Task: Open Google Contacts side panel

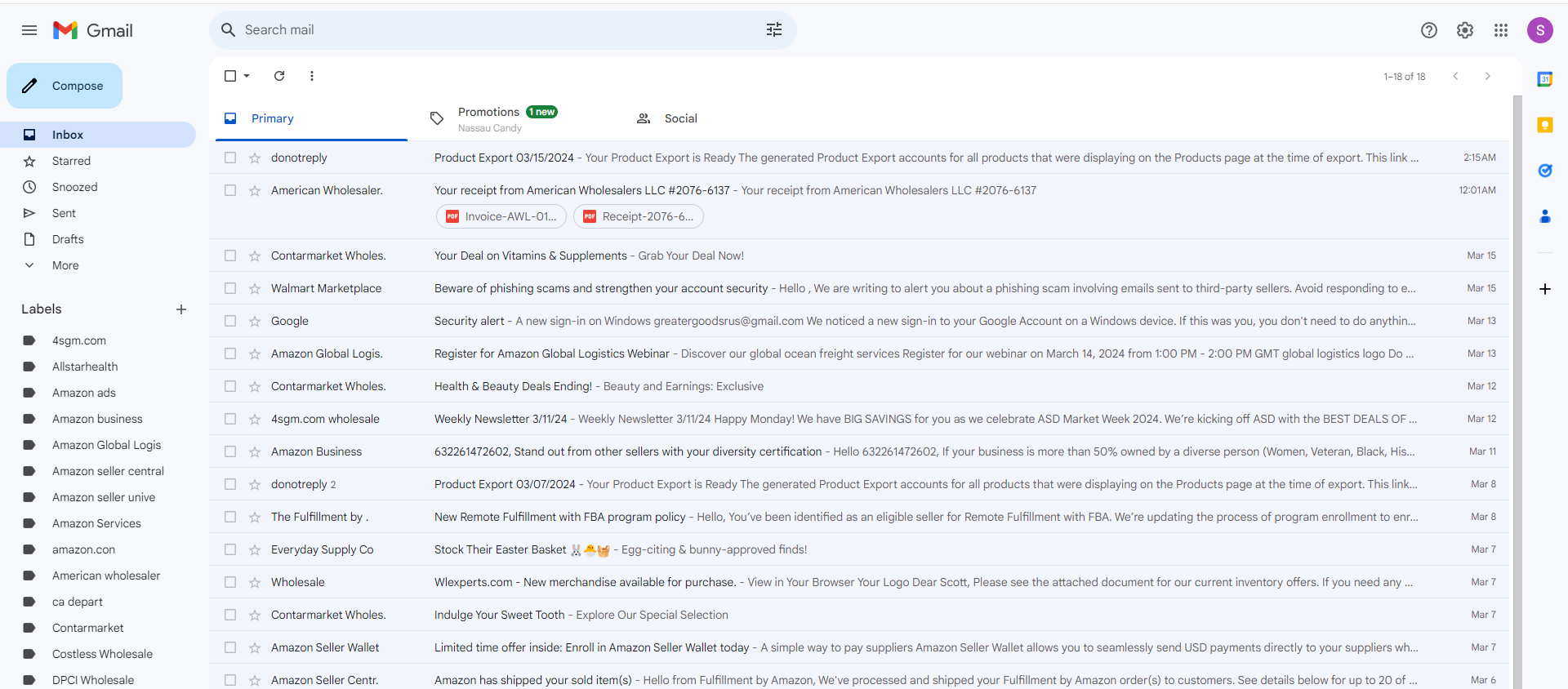Action: tap(1545, 216)
